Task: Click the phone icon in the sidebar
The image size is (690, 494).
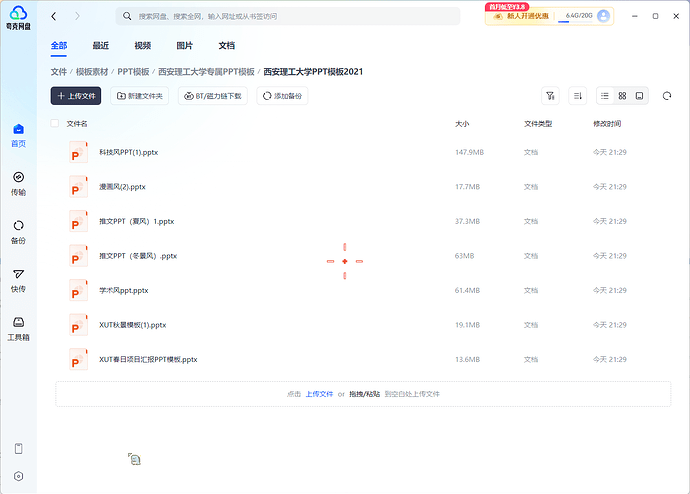Action: coord(18,449)
